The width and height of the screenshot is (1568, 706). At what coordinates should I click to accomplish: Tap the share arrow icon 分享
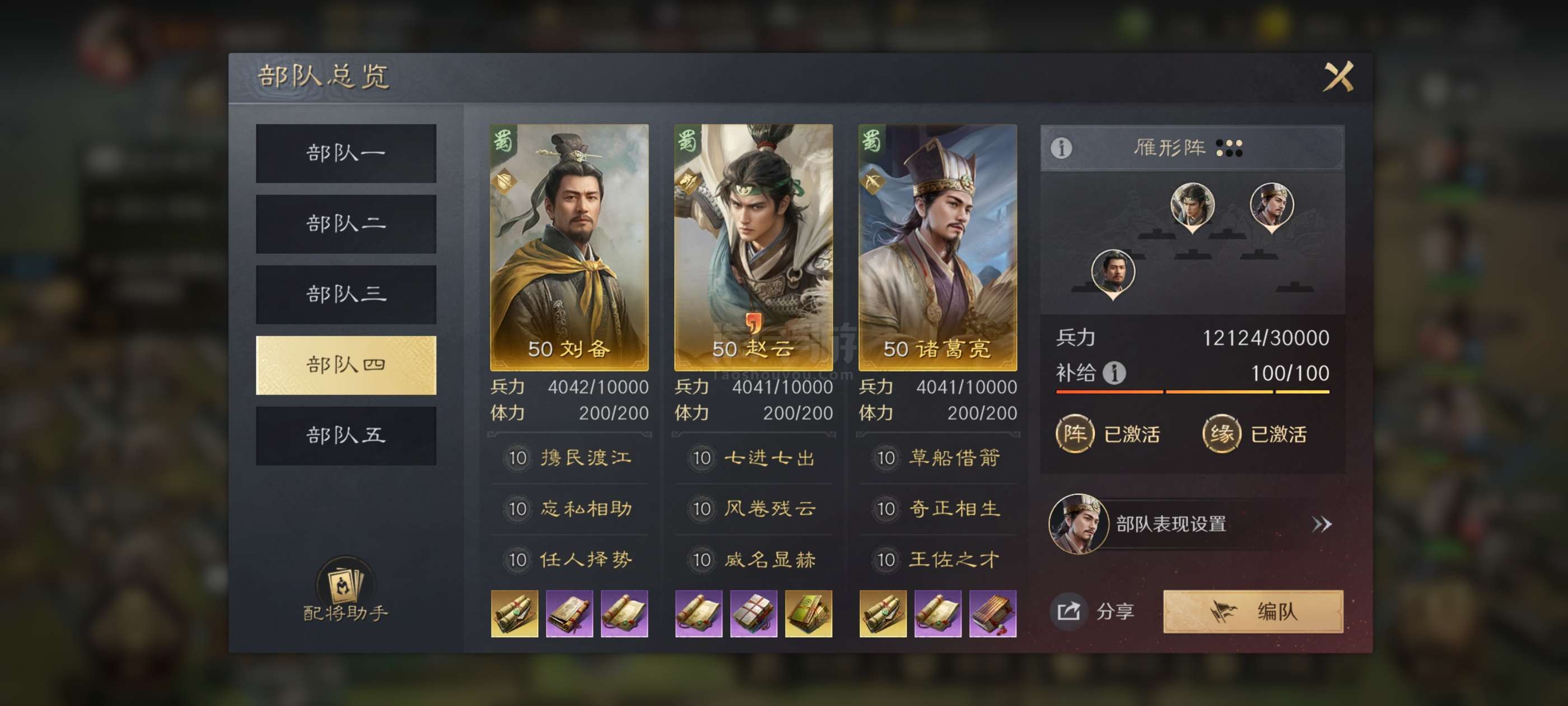point(1068,611)
